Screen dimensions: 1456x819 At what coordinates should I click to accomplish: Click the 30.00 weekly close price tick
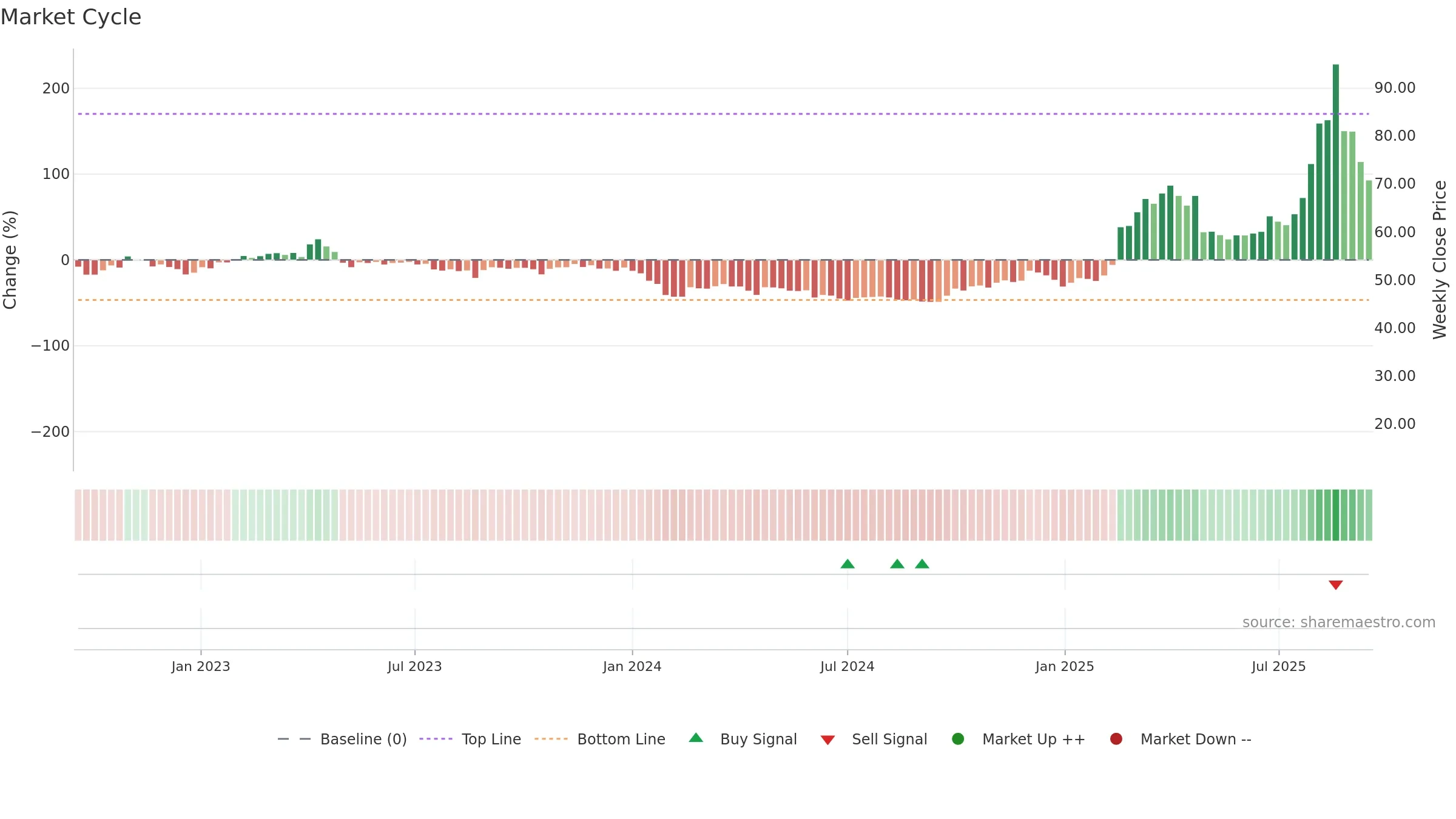(1395, 376)
